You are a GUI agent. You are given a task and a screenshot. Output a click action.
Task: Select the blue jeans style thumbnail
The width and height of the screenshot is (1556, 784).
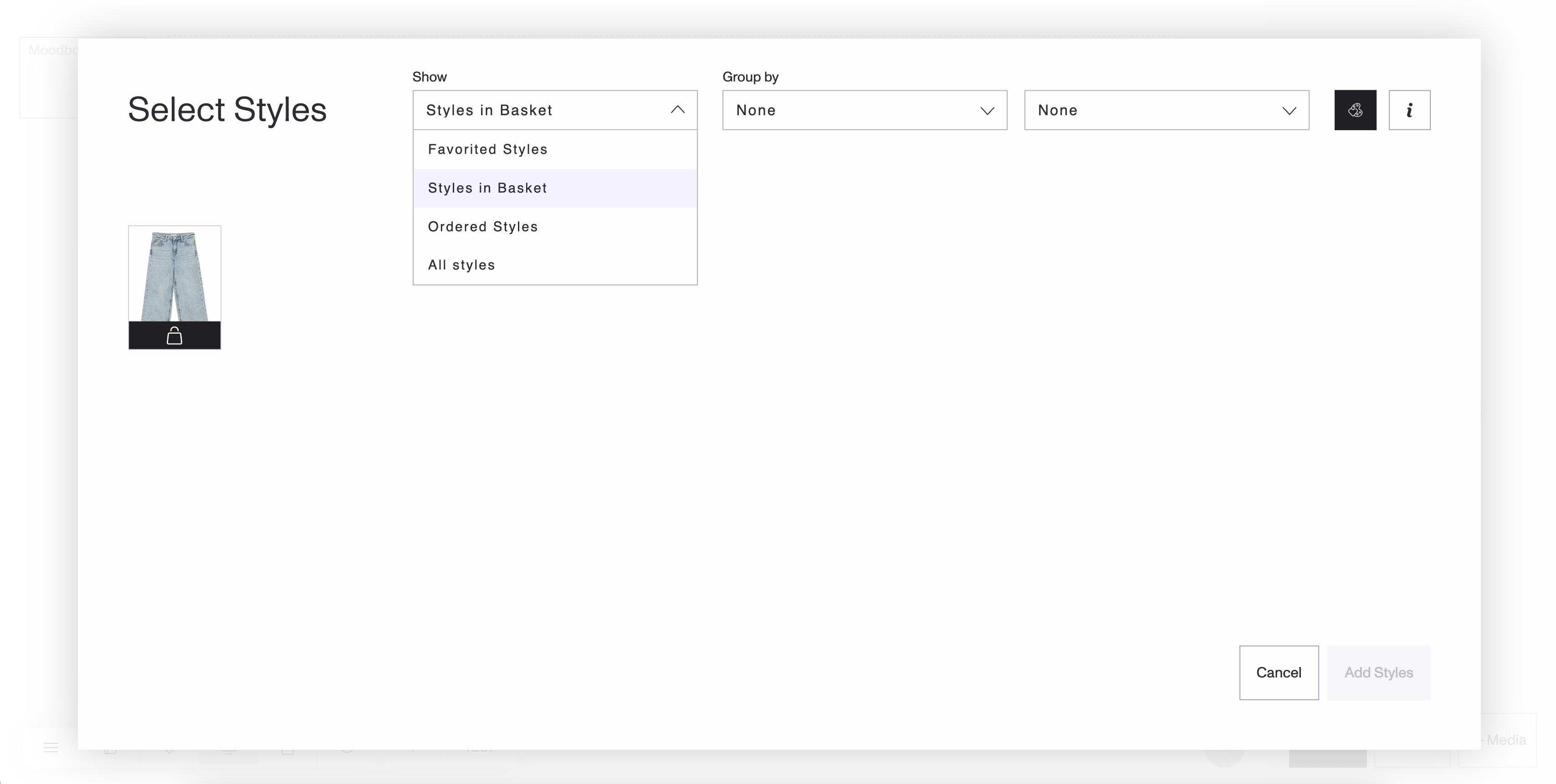[x=174, y=275]
